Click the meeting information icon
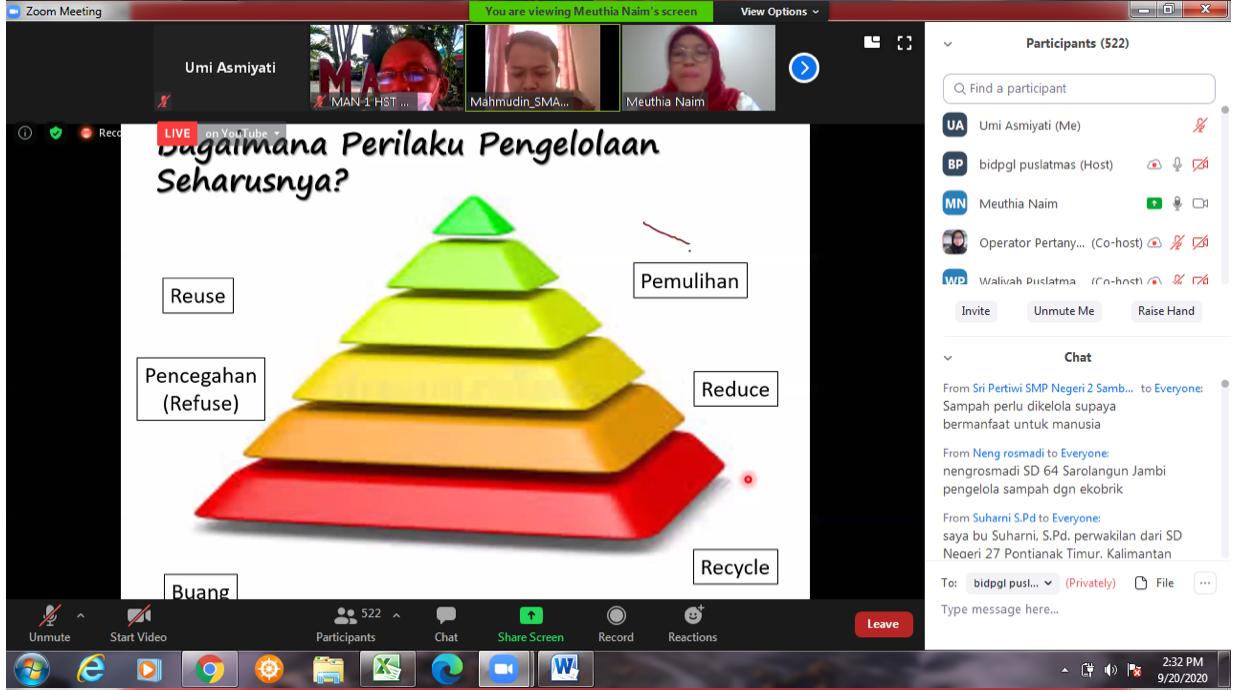Viewport: 1242px width, 690px height. [x=27, y=133]
